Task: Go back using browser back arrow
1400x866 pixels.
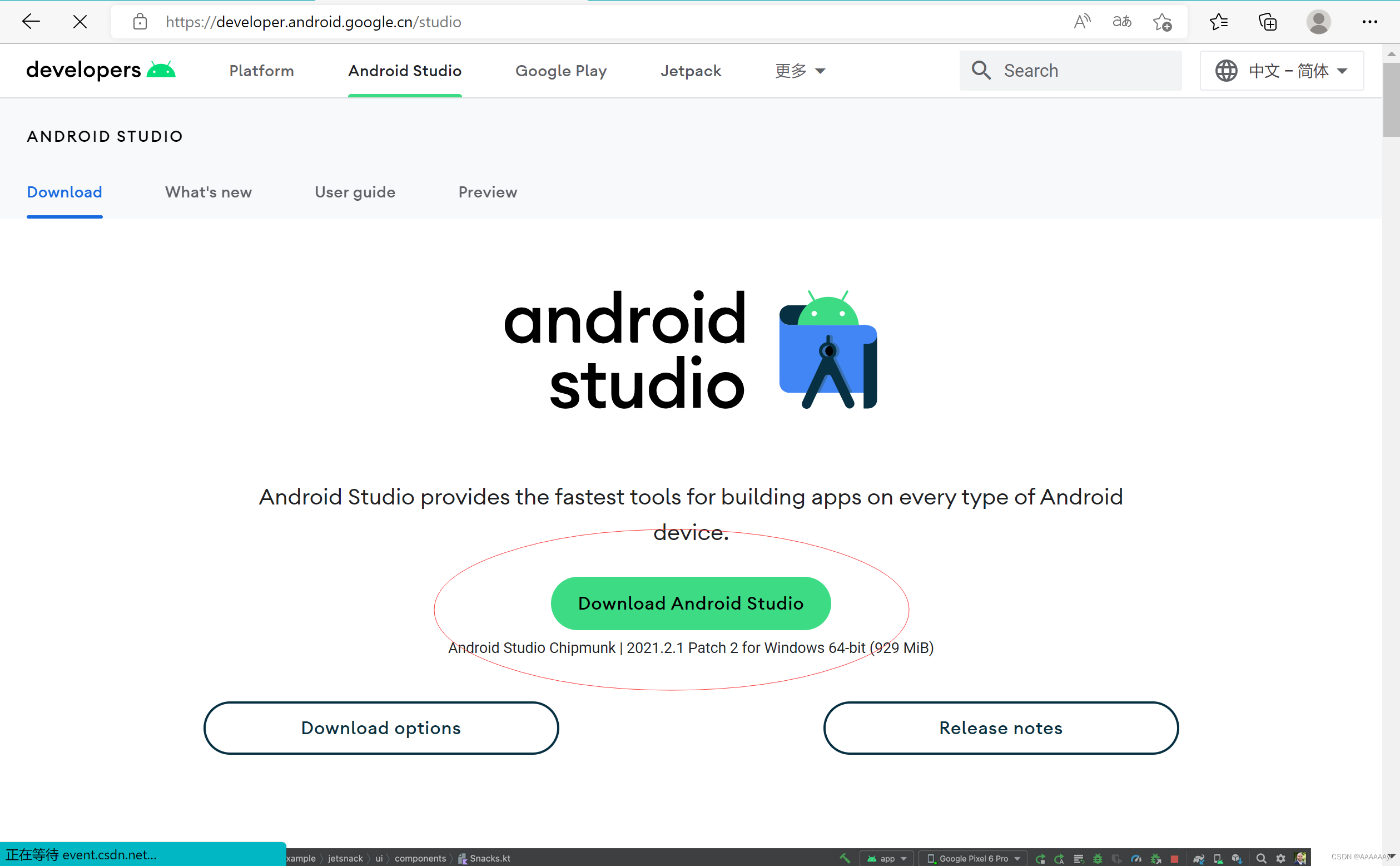Action: pos(31,22)
